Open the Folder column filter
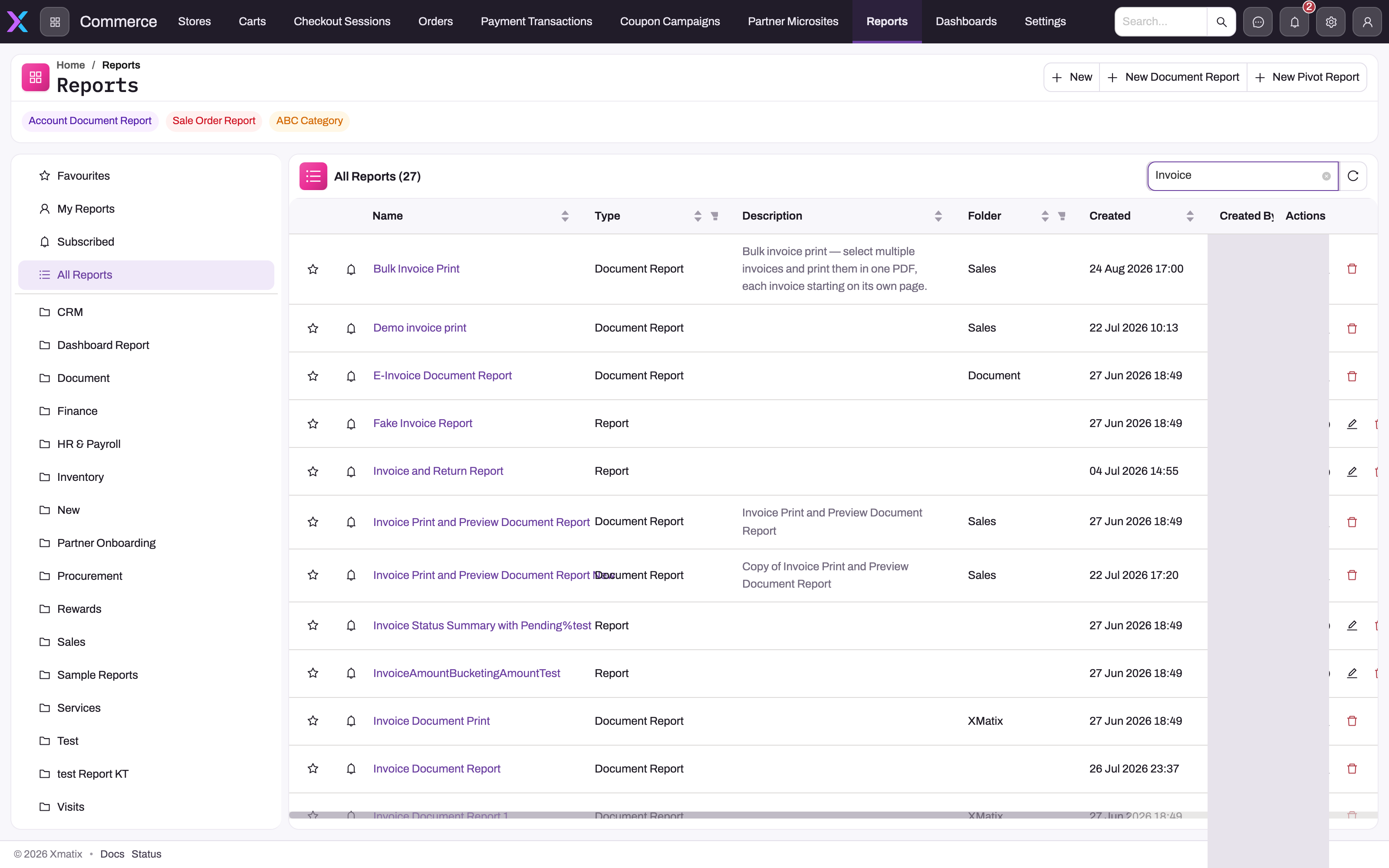Viewport: 1389px width, 868px height. click(x=1062, y=216)
